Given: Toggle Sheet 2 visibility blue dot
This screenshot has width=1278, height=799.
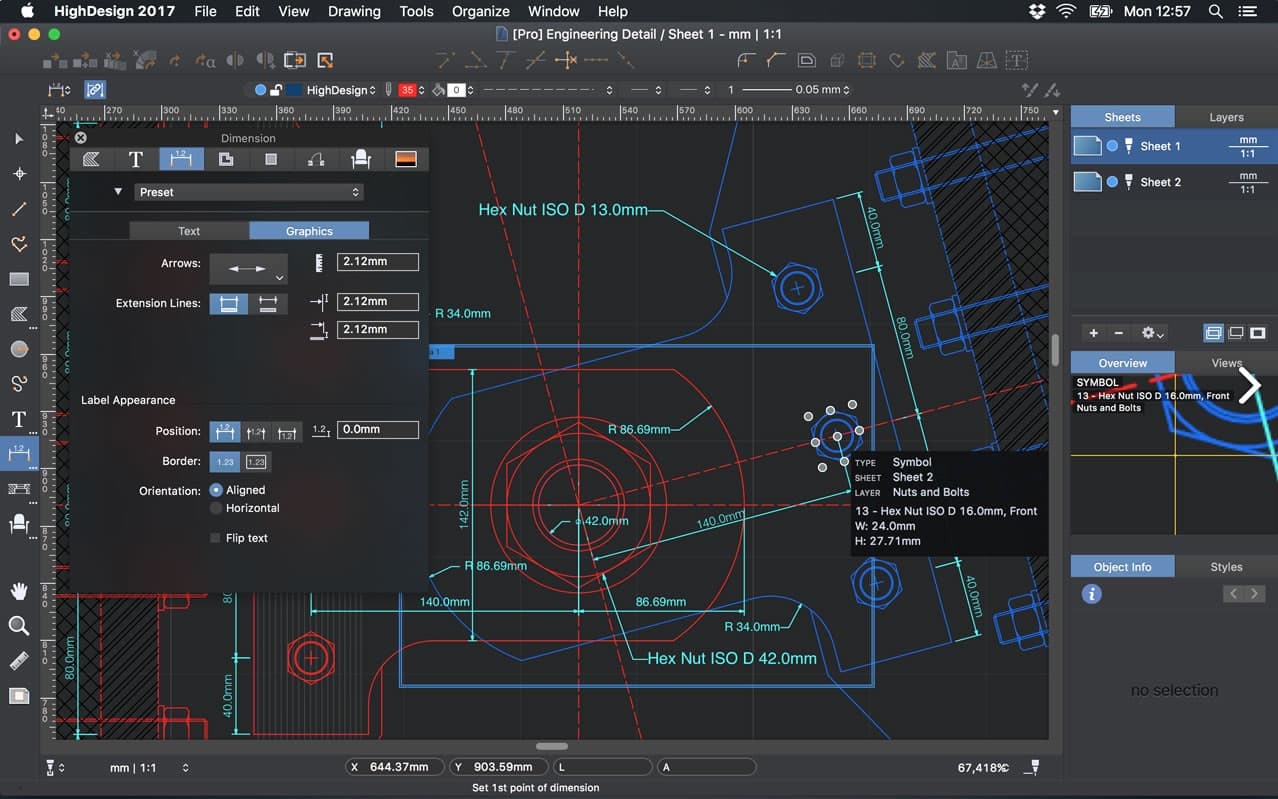Looking at the screenshot, I should 1112,182.
